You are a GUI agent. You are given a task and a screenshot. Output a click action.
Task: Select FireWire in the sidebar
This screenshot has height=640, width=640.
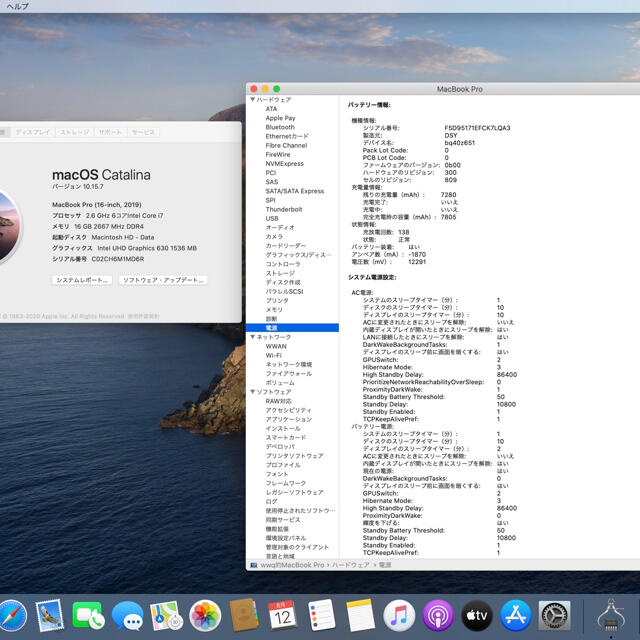click(x=278, y=154)
